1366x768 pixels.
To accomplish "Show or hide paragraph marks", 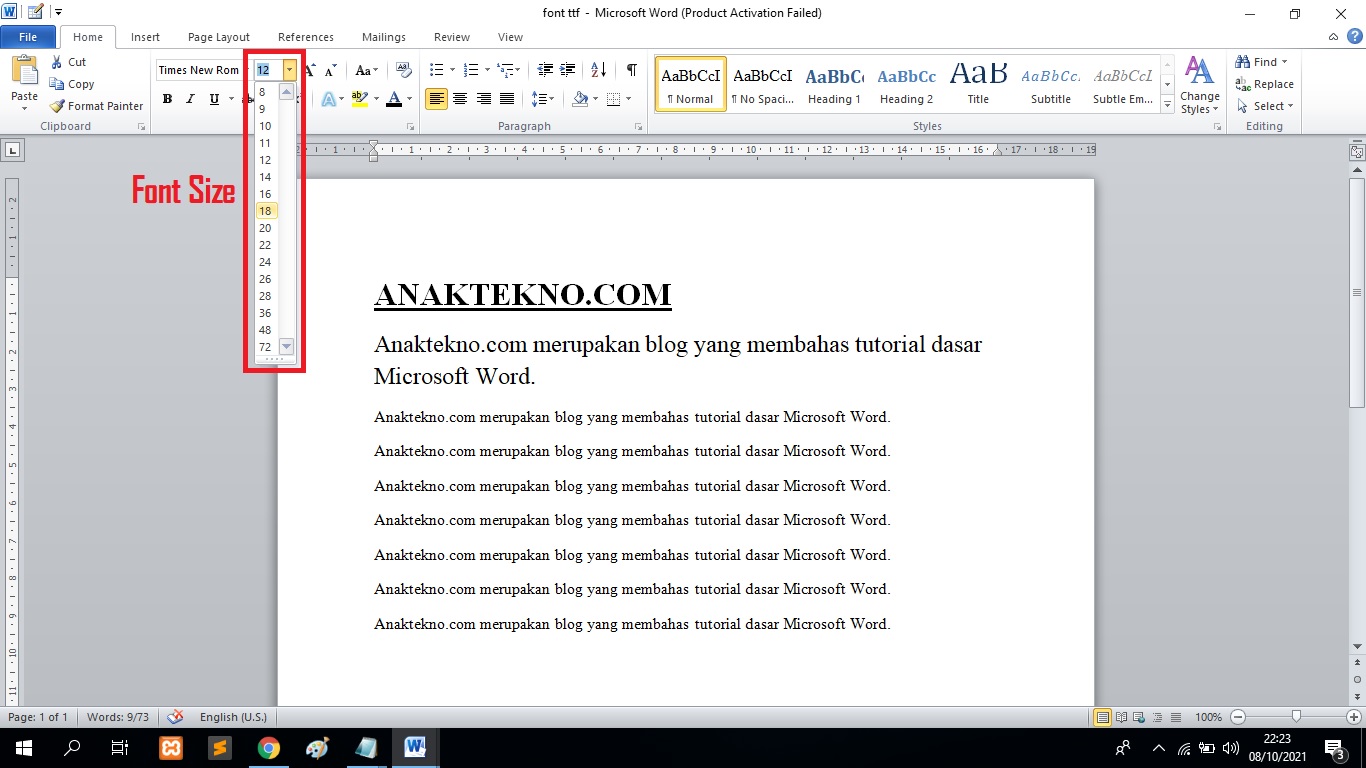I will [x=632, y=70].
